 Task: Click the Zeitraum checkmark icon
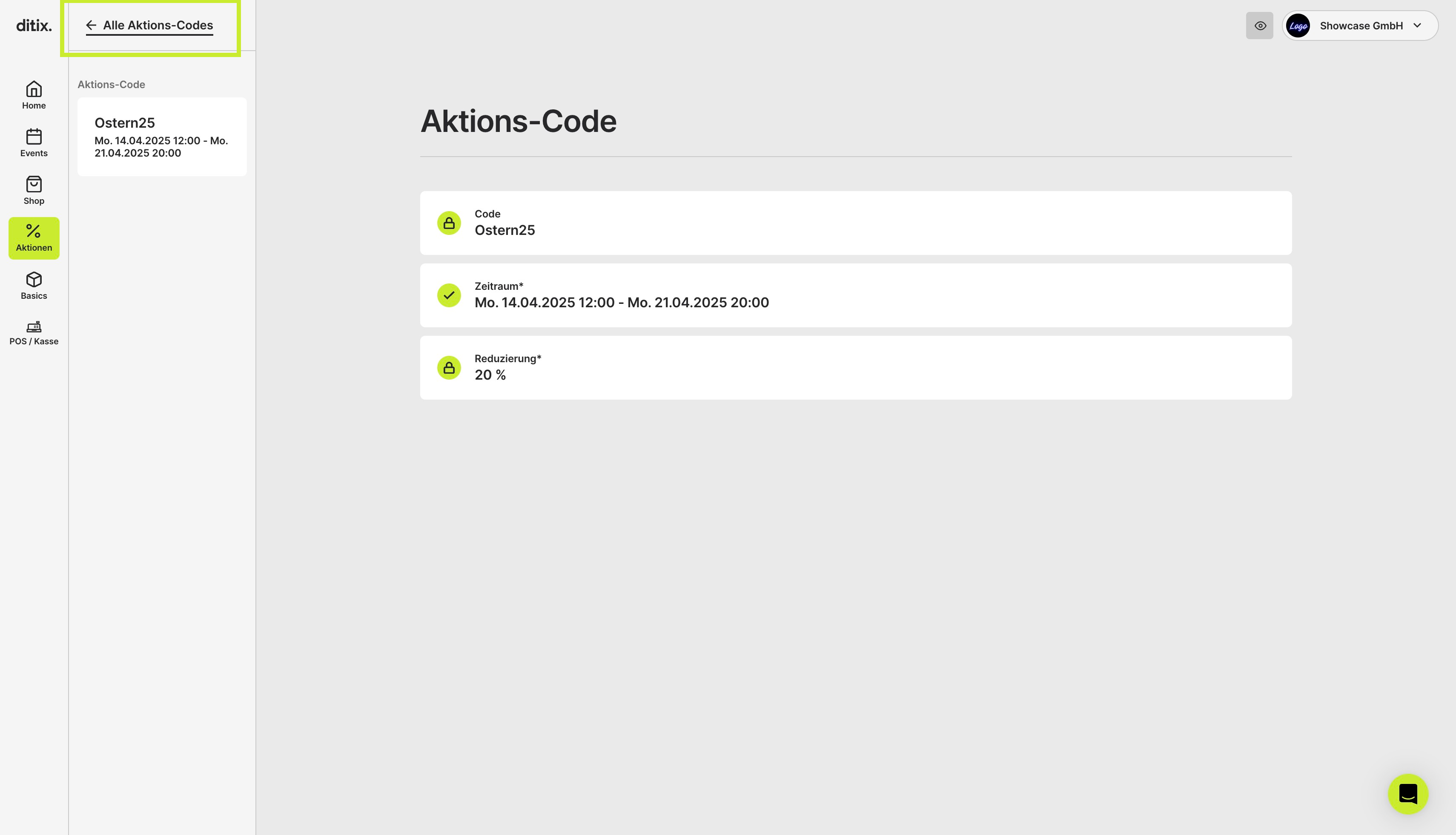[449, 295]
